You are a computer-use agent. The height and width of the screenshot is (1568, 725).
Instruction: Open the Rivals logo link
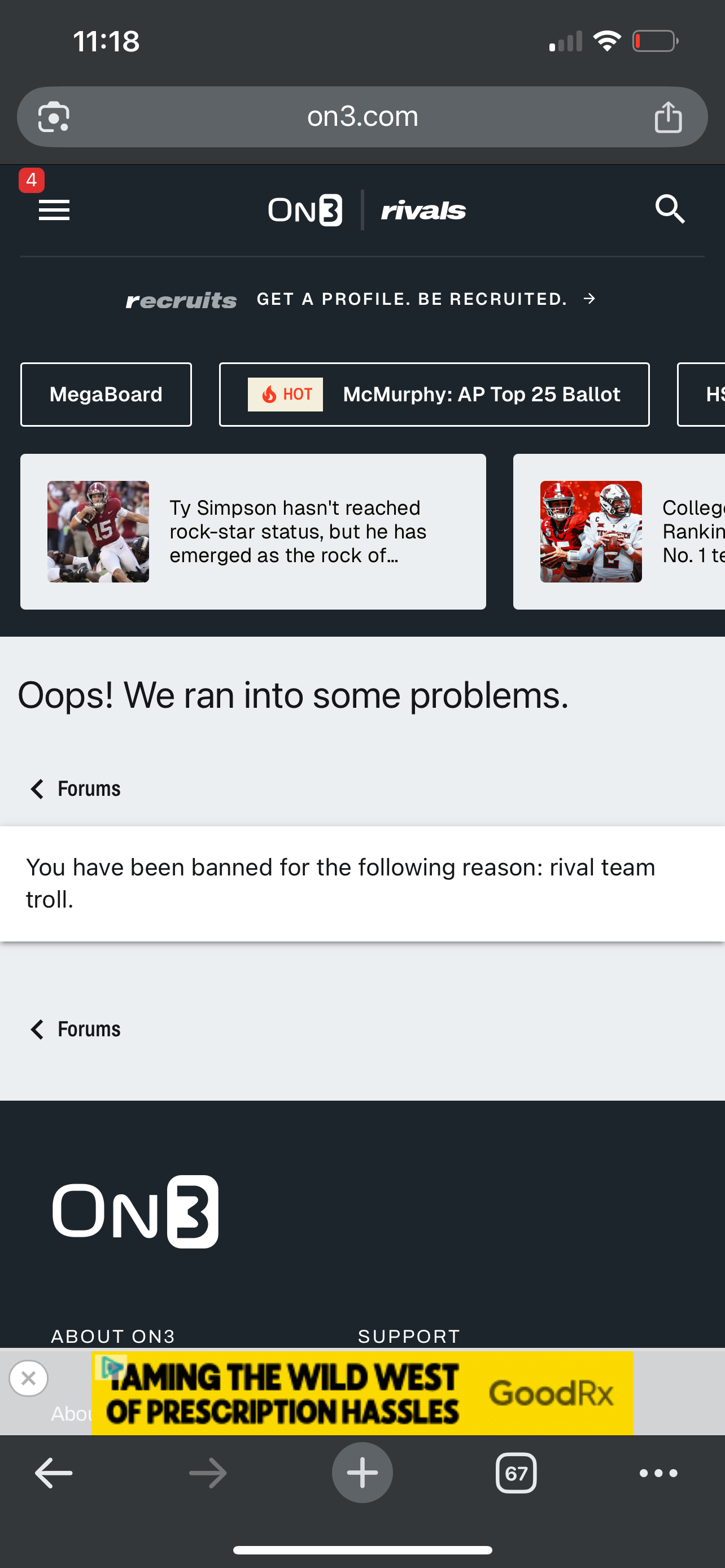point(423,211)
